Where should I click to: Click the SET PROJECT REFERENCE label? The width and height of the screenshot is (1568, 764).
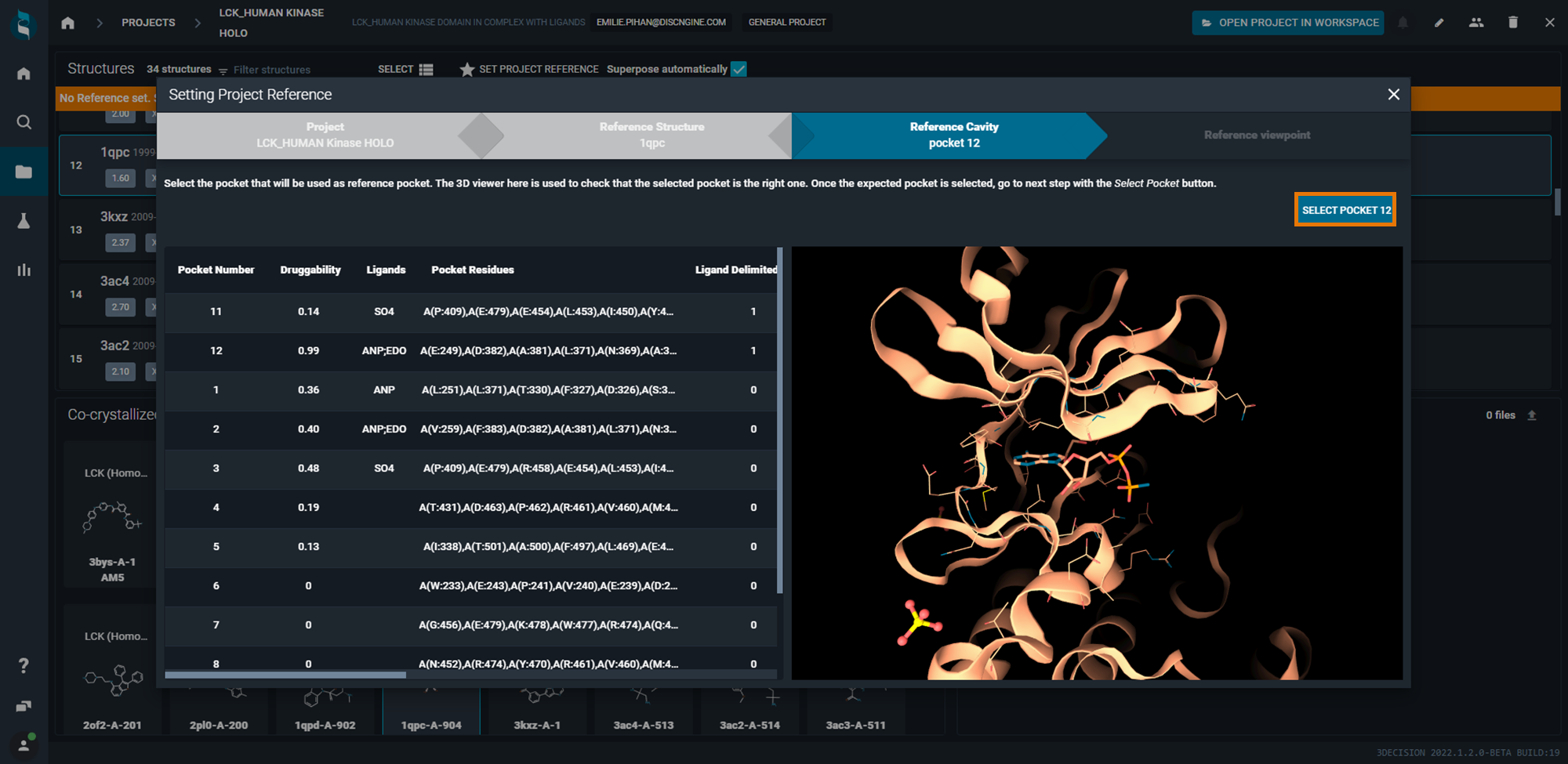(539, 70)
